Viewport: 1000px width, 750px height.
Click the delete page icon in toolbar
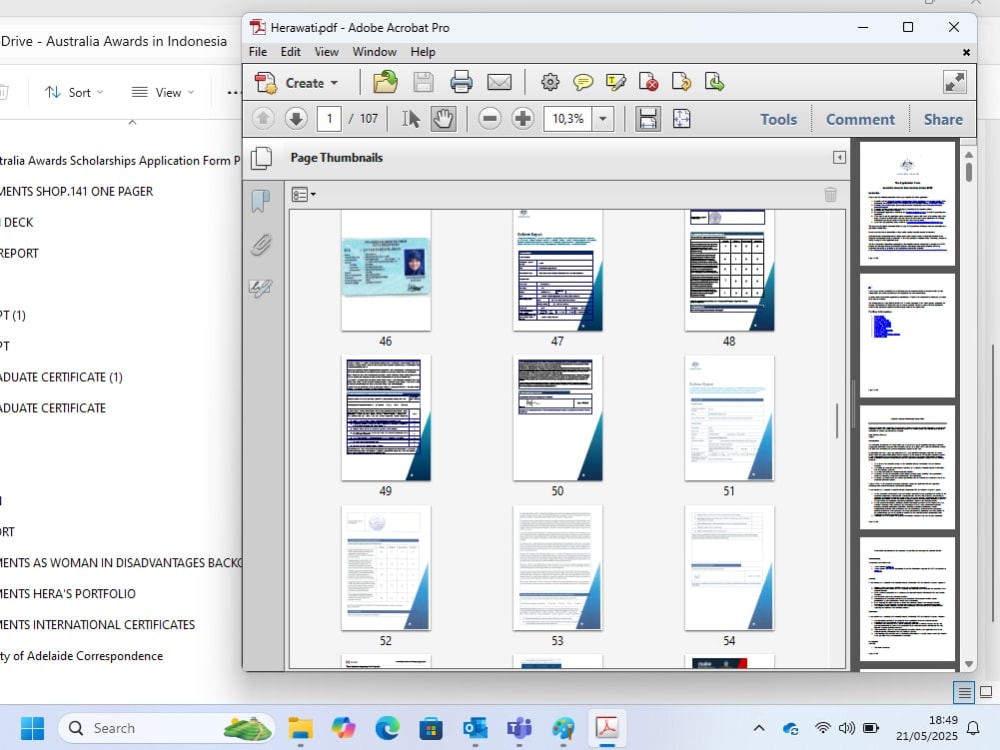coord(649,82)
